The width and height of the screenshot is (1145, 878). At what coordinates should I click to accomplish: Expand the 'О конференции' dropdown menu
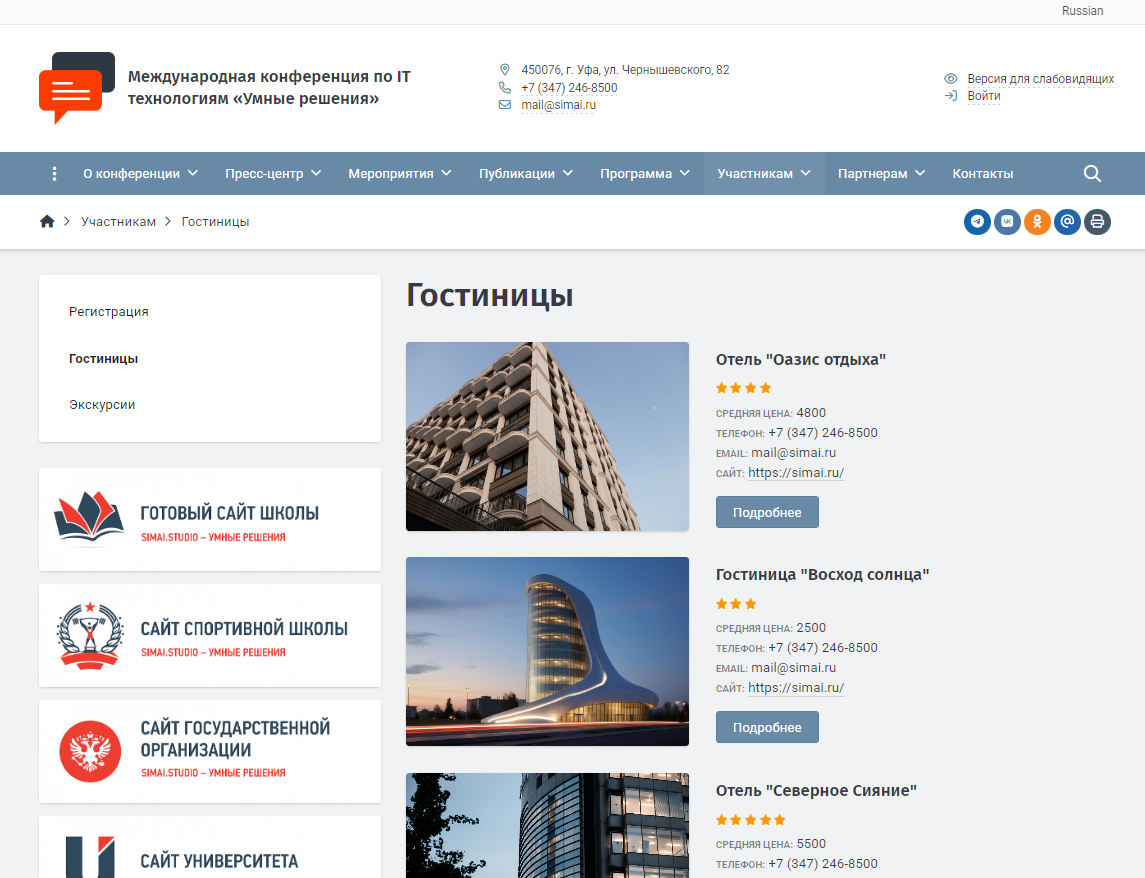coord(140,174)
